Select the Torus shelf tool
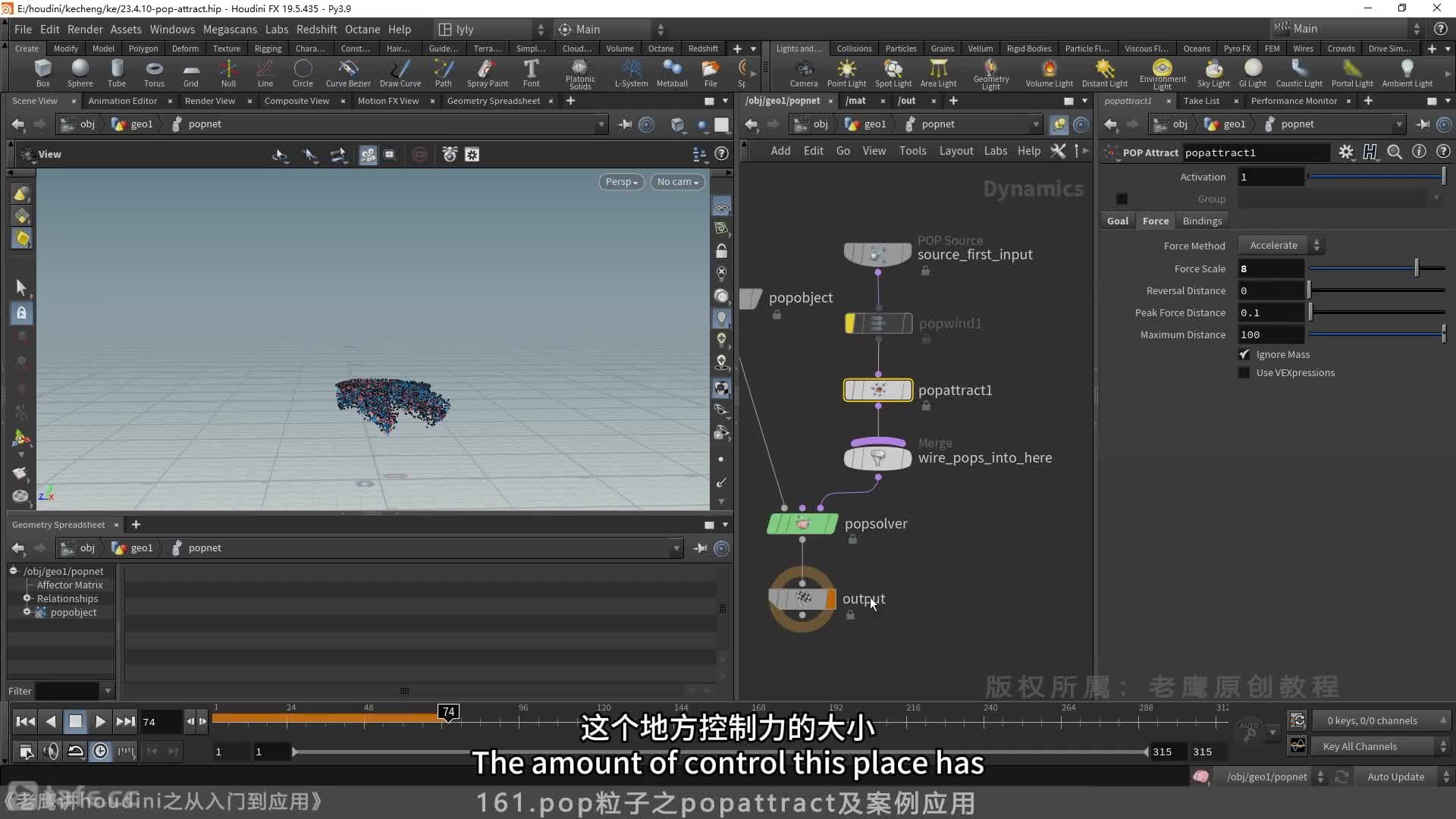Image resolution: width=1456 pixels, height=819 pixels. (x=154, y=74)
